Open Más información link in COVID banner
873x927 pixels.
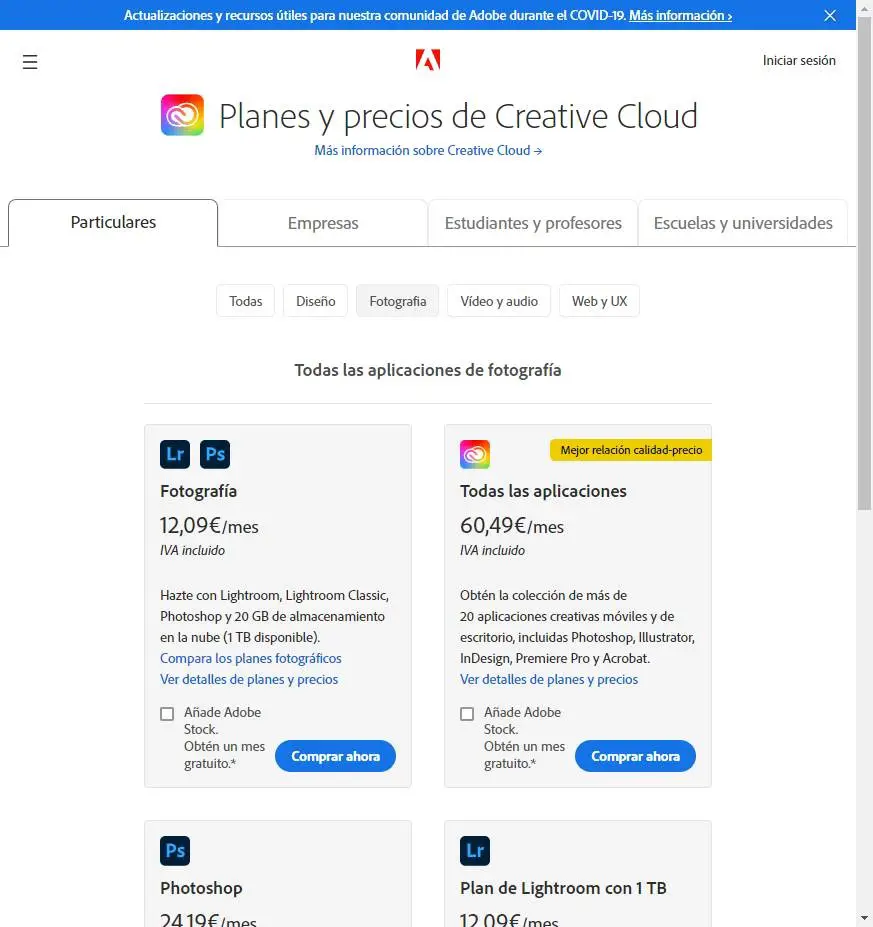[680, 15]
